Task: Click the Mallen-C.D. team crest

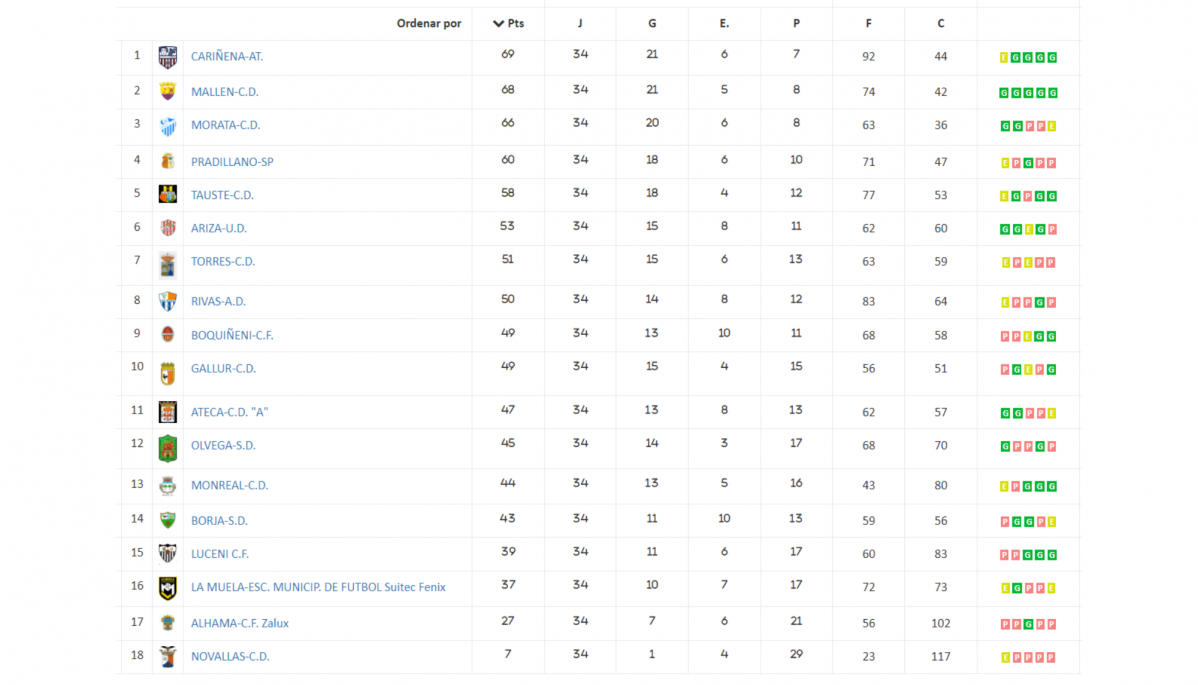Action: tap(167, 92)
